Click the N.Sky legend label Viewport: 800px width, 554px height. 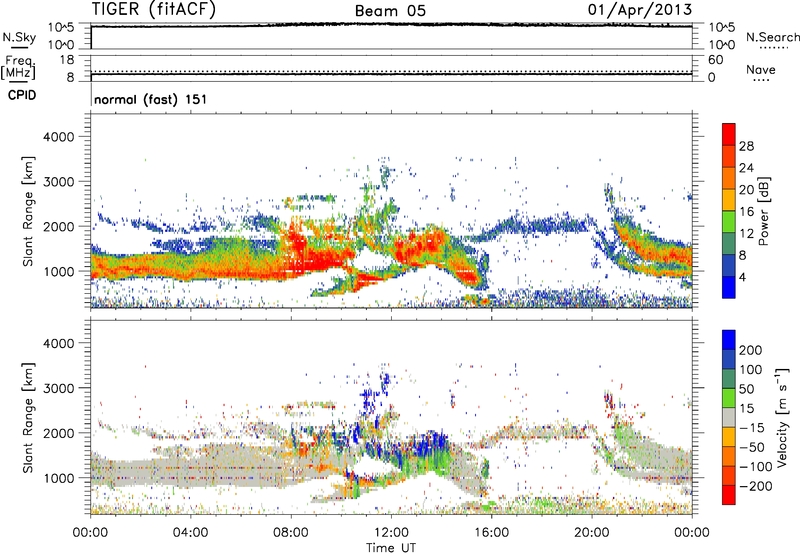pyautogui.click(x=19, y=37)
